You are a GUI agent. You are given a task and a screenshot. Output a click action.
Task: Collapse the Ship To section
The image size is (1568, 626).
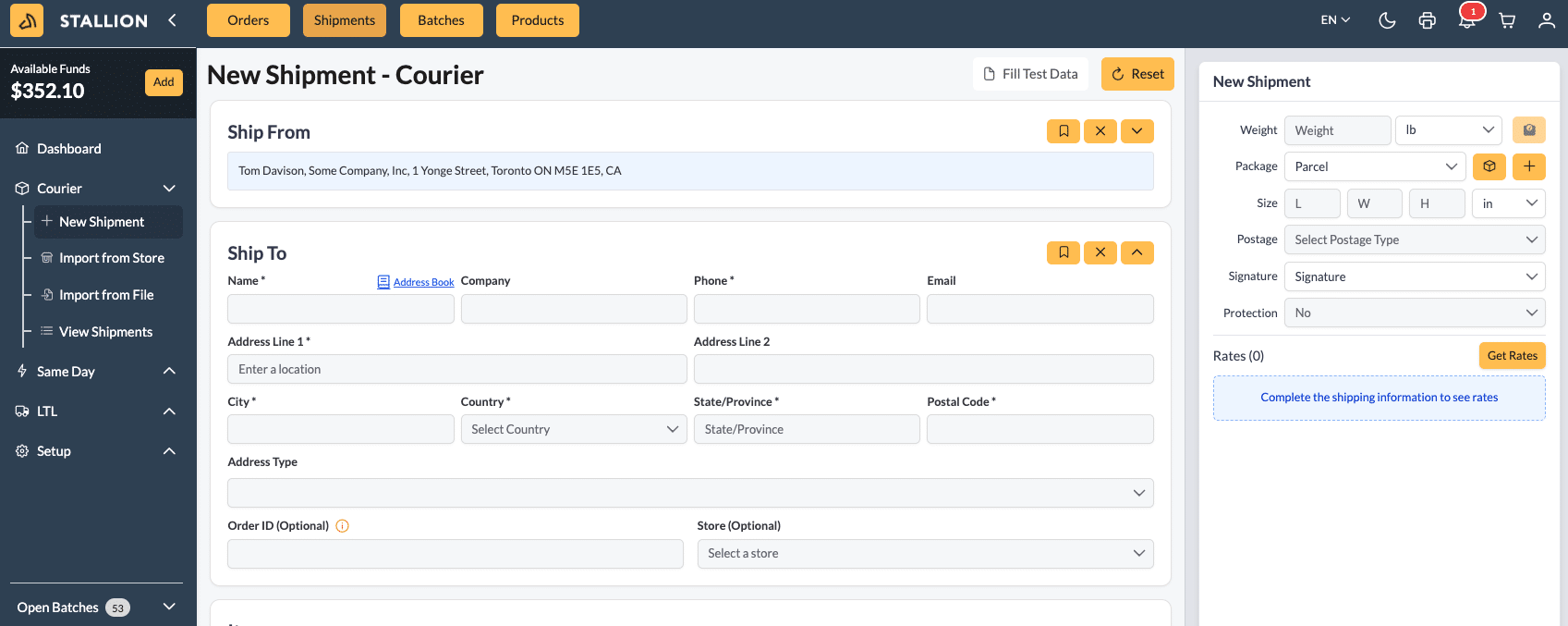pos(1136,252)
